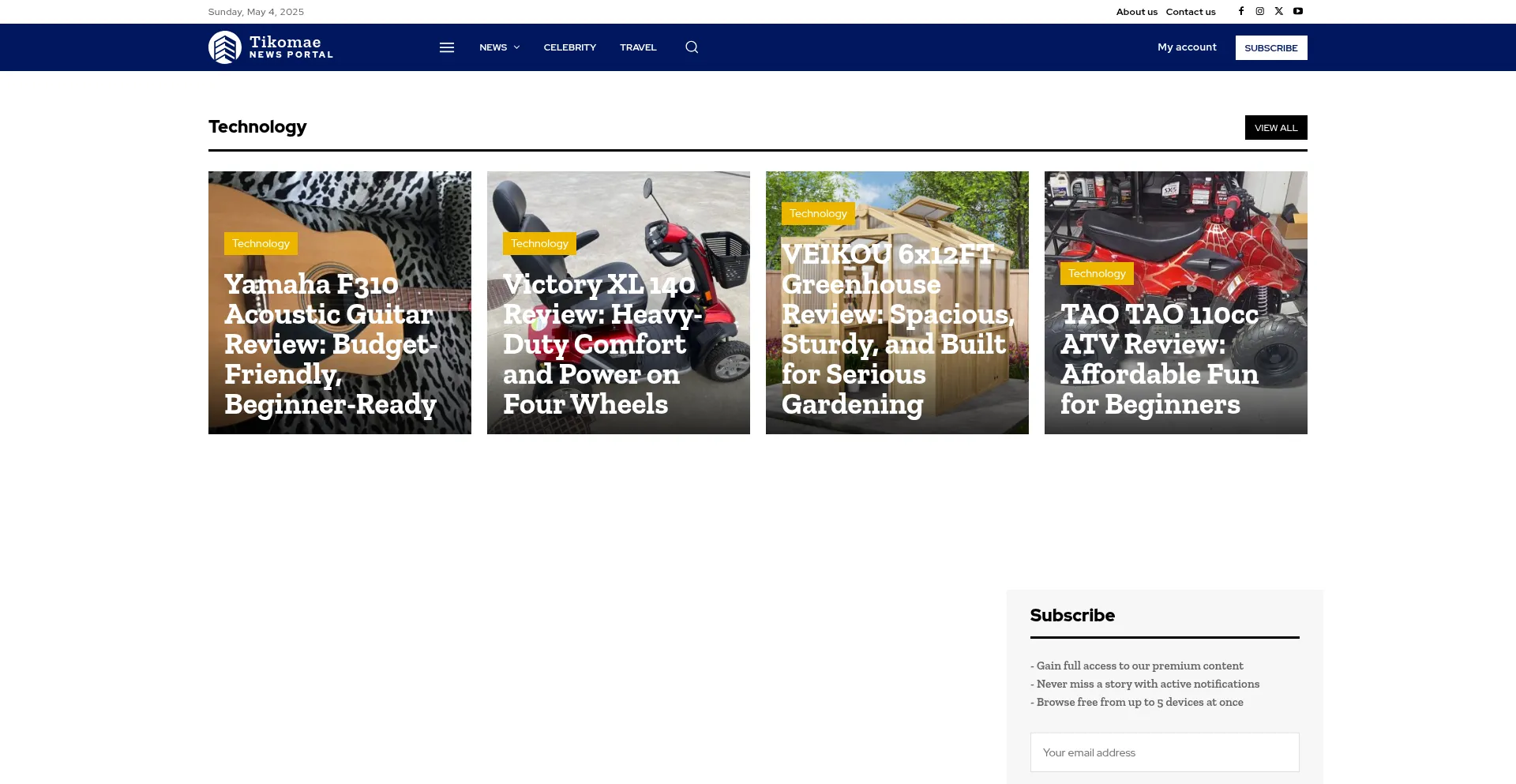Click Technology tag on VEIKOU Greenhouse card
This screenshot has width=1516, height=784.
tap(818, 214)
